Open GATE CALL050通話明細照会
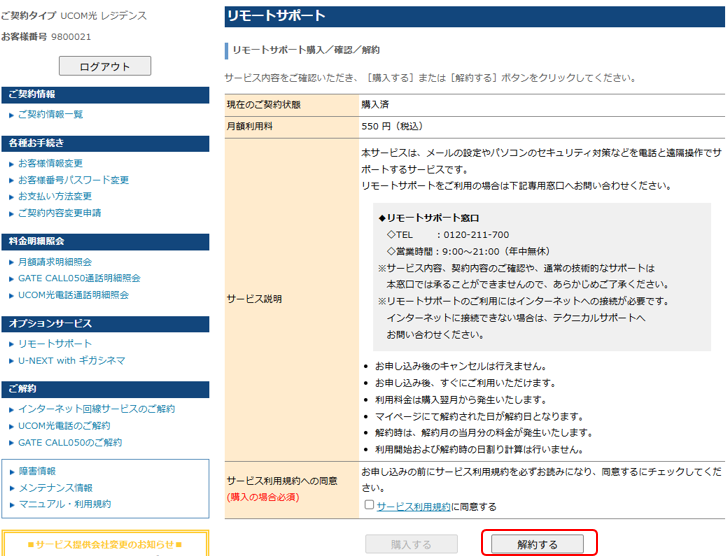 (x=79, y=278)
